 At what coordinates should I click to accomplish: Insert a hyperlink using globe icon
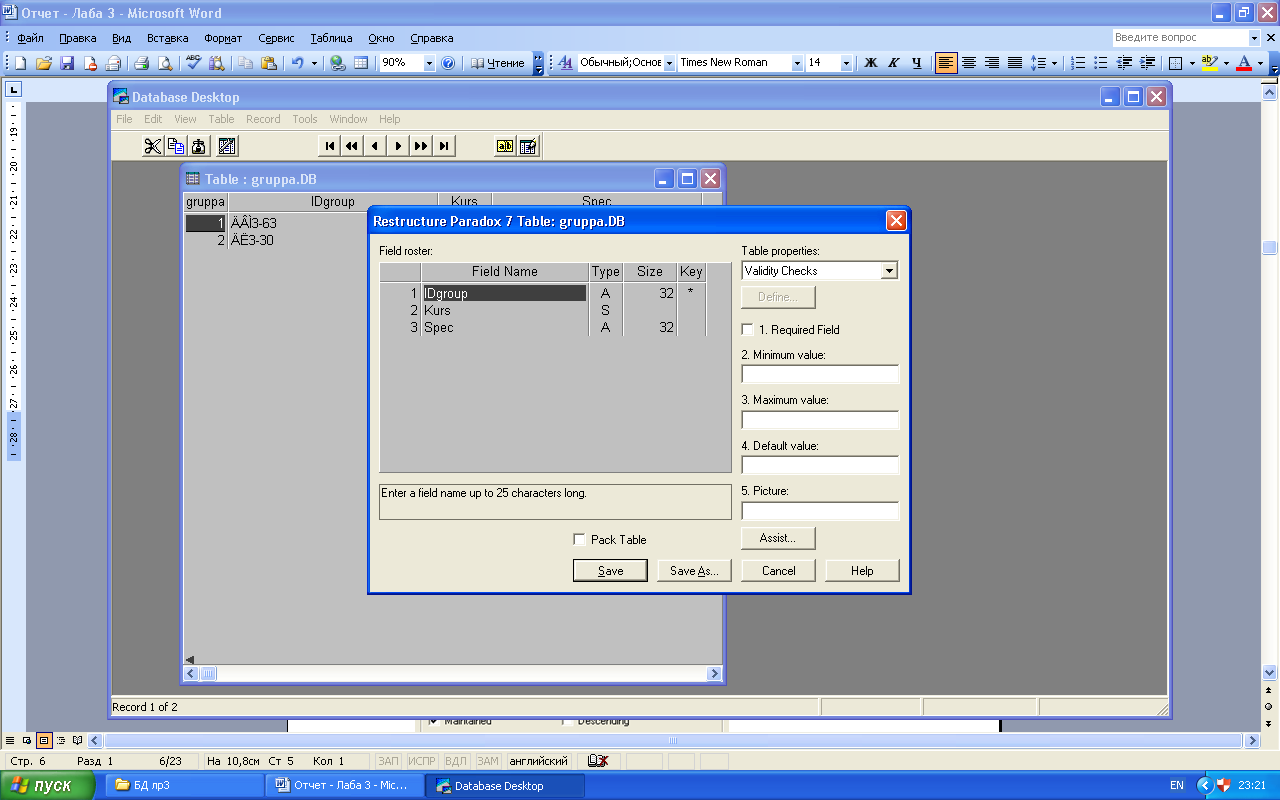[338, 63]
